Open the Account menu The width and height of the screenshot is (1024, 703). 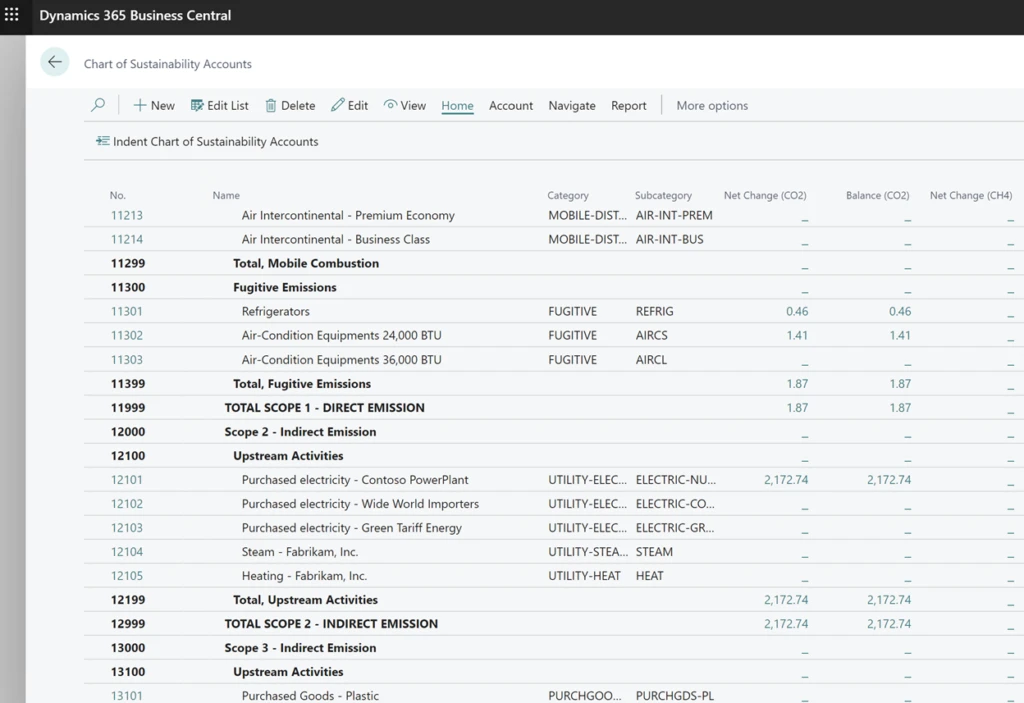pyautogui.click(x=511, y=105)
